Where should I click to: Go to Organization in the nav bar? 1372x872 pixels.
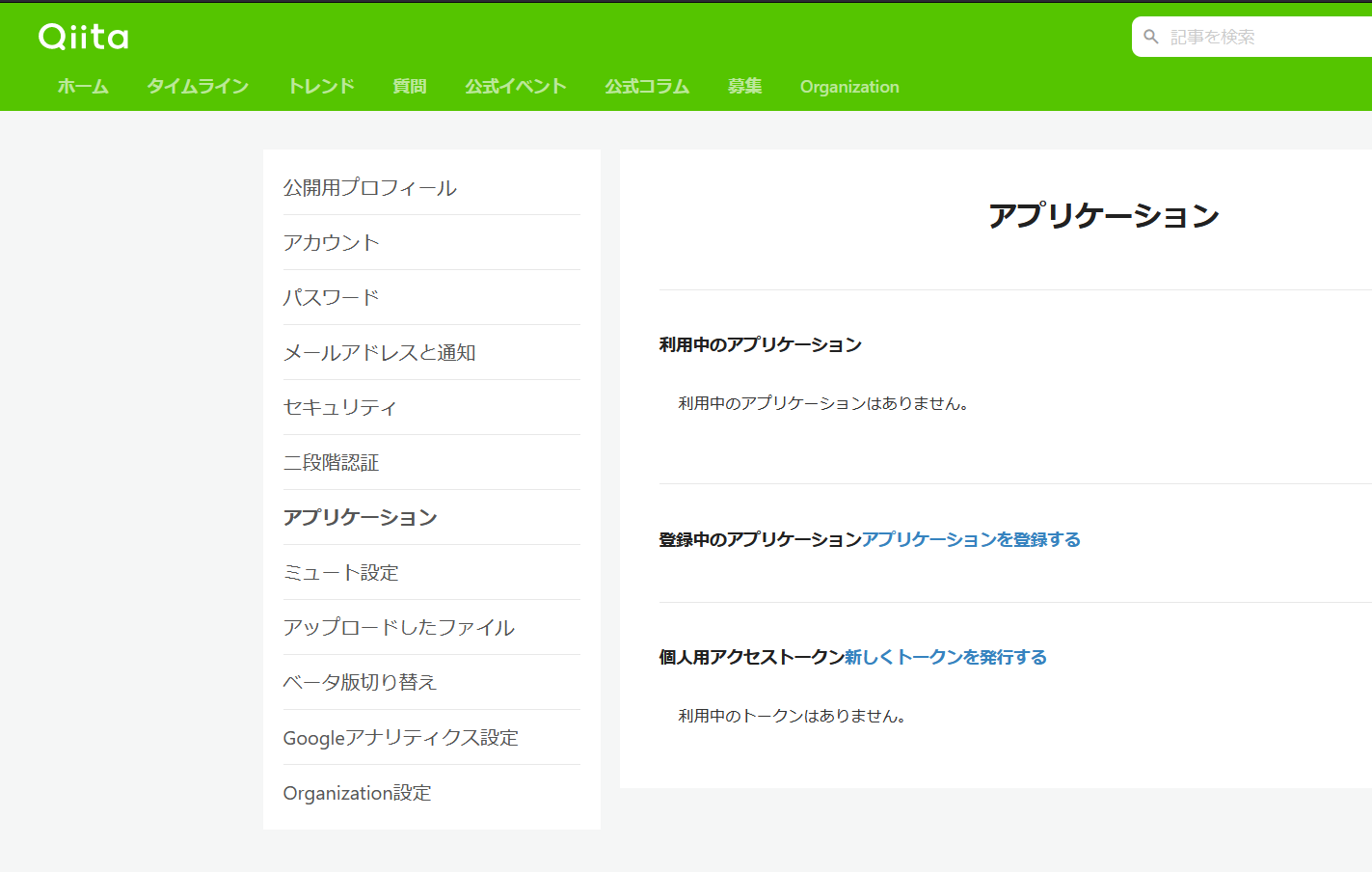tap(849, 87)
